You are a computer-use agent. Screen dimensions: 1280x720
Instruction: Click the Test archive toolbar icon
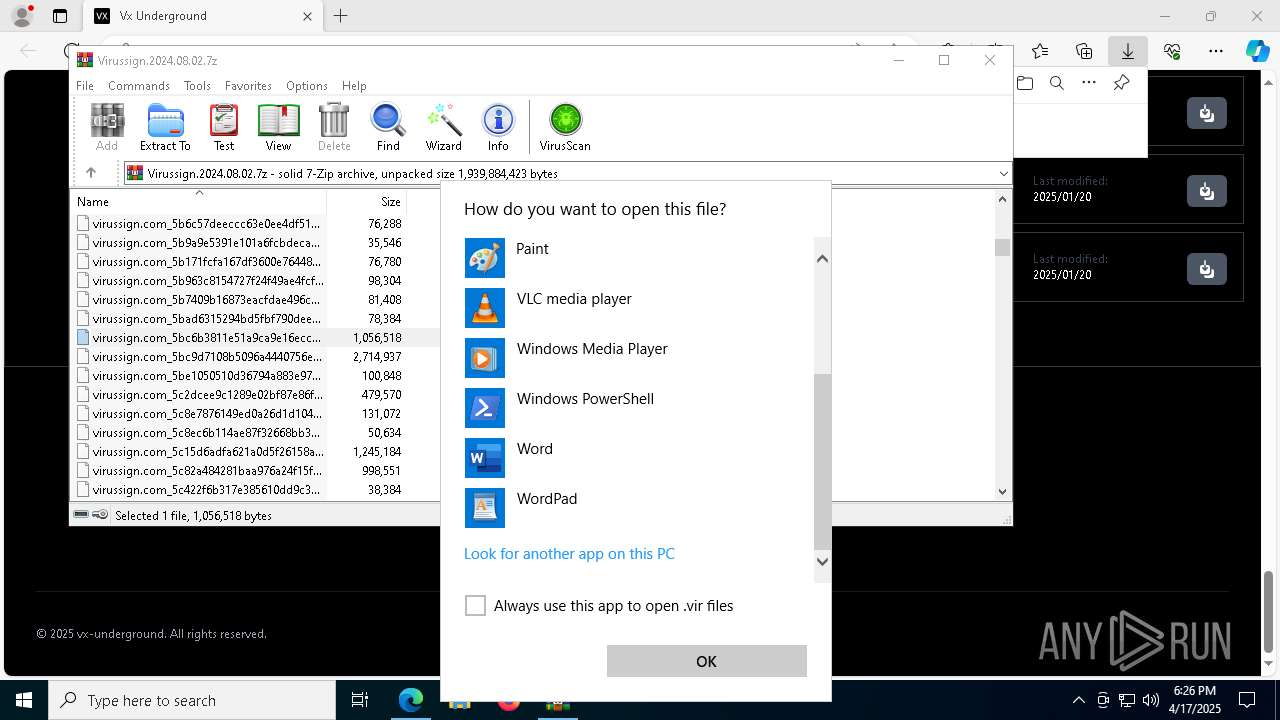click(224, 127)
